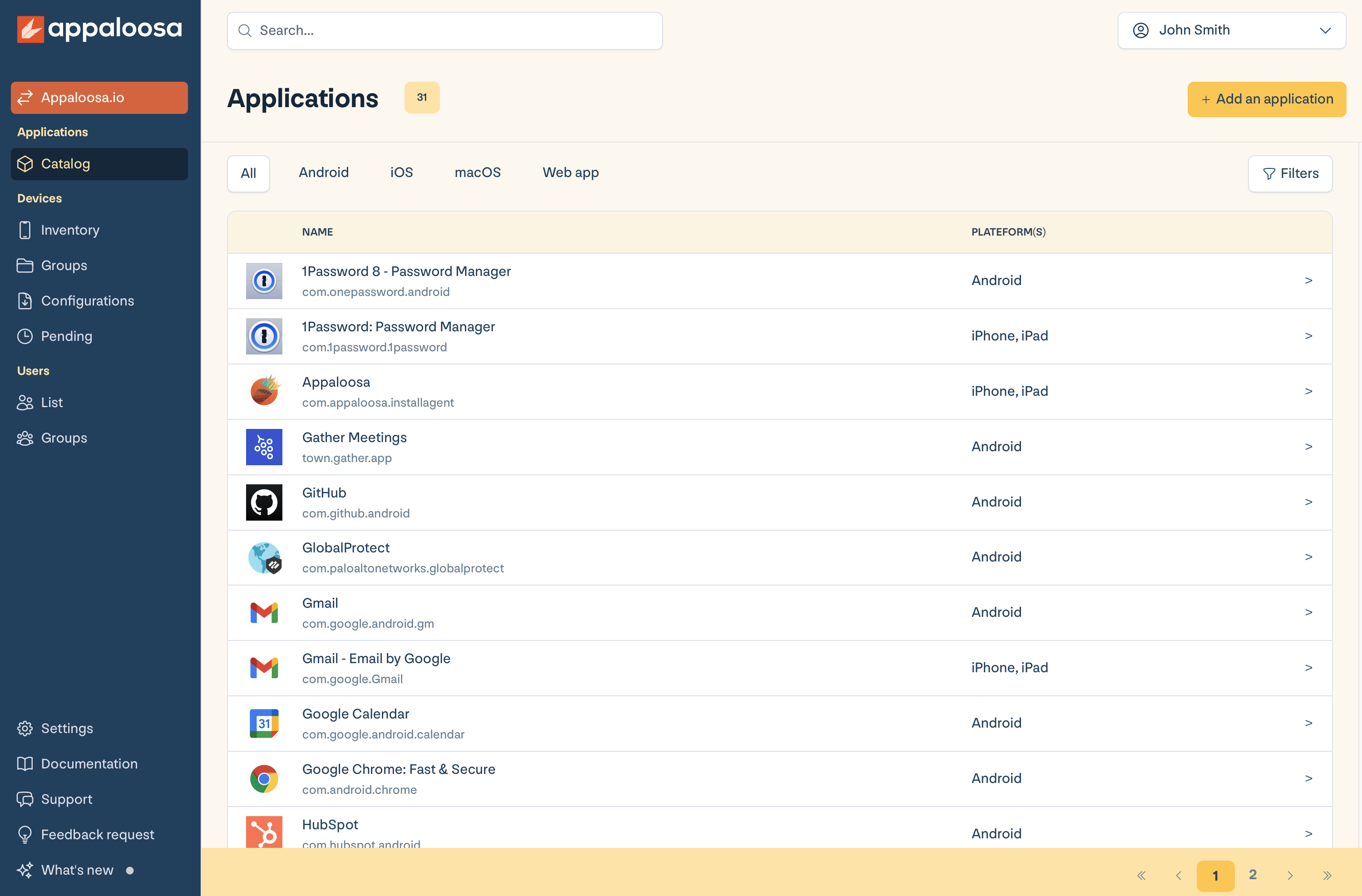Viewport: 1362px width, 896px height.
Task: Click the John Smith user avatar icon
Action: coord(1140,30)
